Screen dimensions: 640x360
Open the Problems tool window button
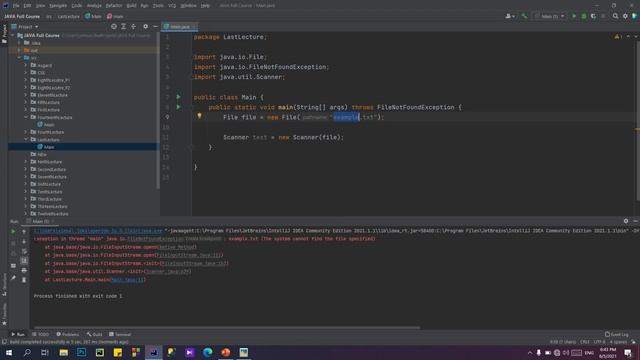68,334
